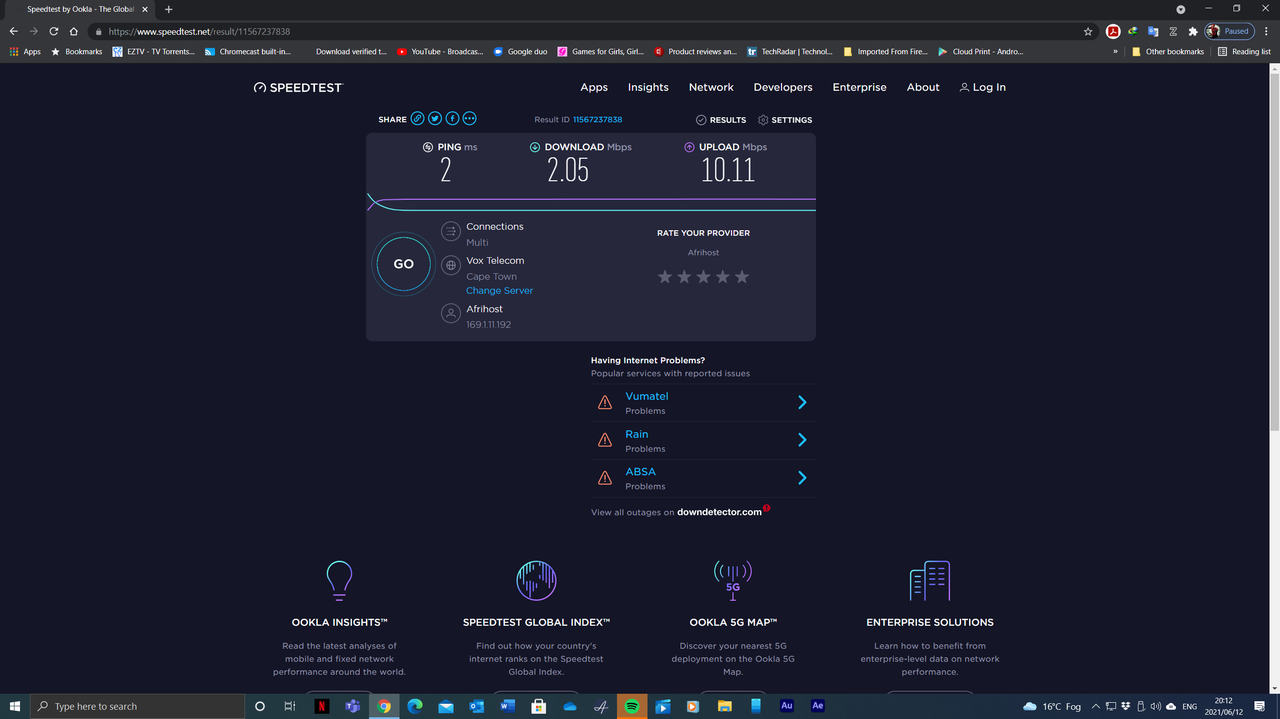
Task: Click the Ookla Insights lightbulb icon
Action: pos(339,580)
